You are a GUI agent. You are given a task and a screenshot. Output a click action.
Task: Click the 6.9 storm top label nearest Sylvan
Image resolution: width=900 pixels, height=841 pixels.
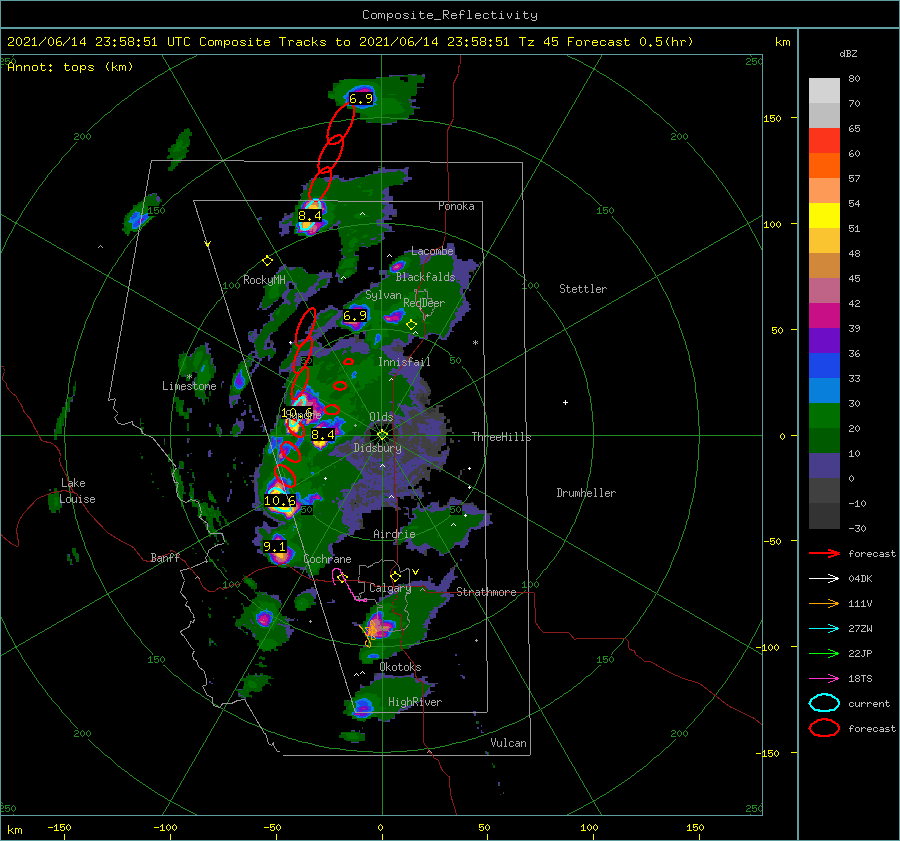coord(355,316)
